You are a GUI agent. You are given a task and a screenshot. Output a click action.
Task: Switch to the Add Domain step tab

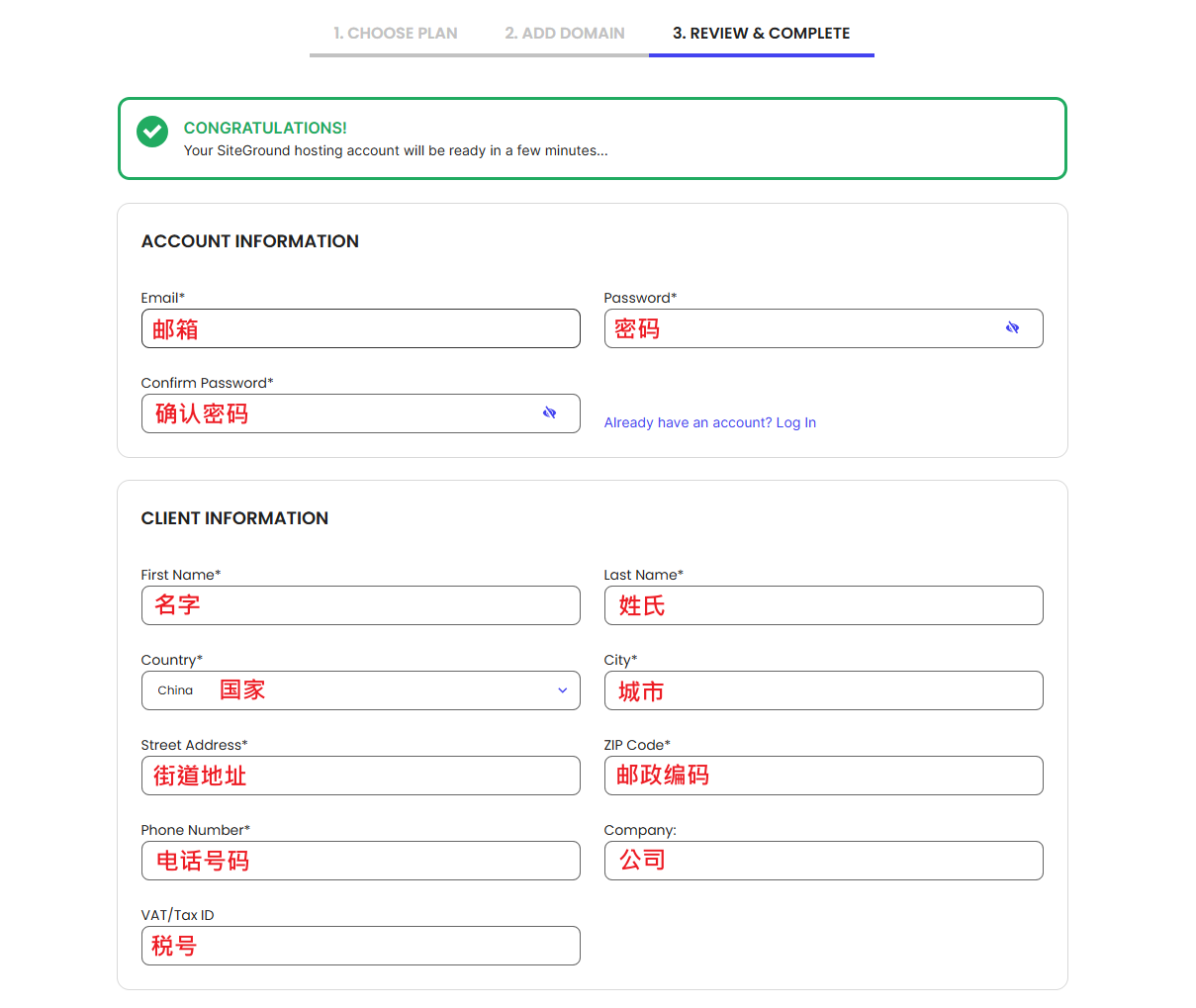564,34
